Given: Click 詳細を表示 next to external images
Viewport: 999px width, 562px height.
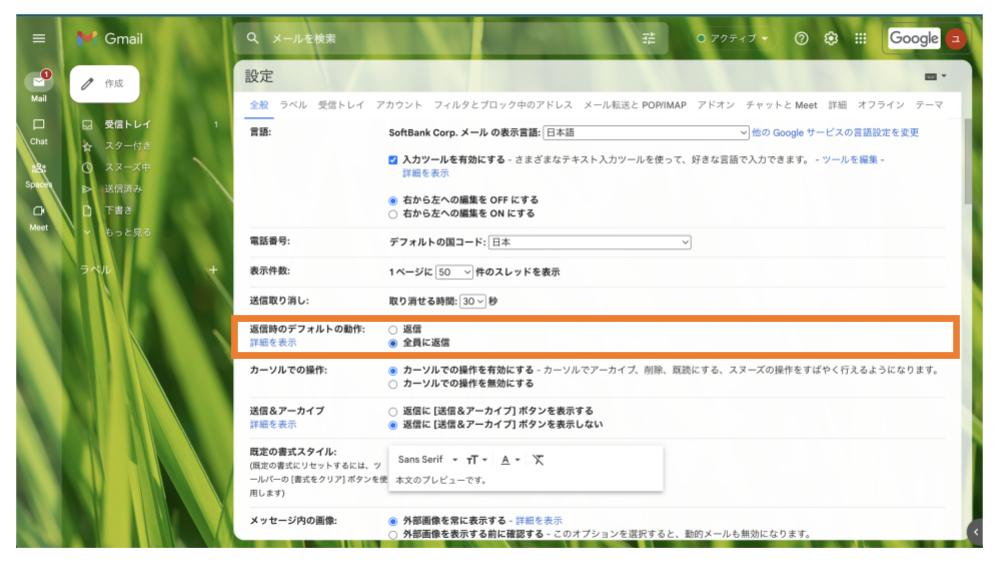Looking at the screenshot, I should pos(538,521).
